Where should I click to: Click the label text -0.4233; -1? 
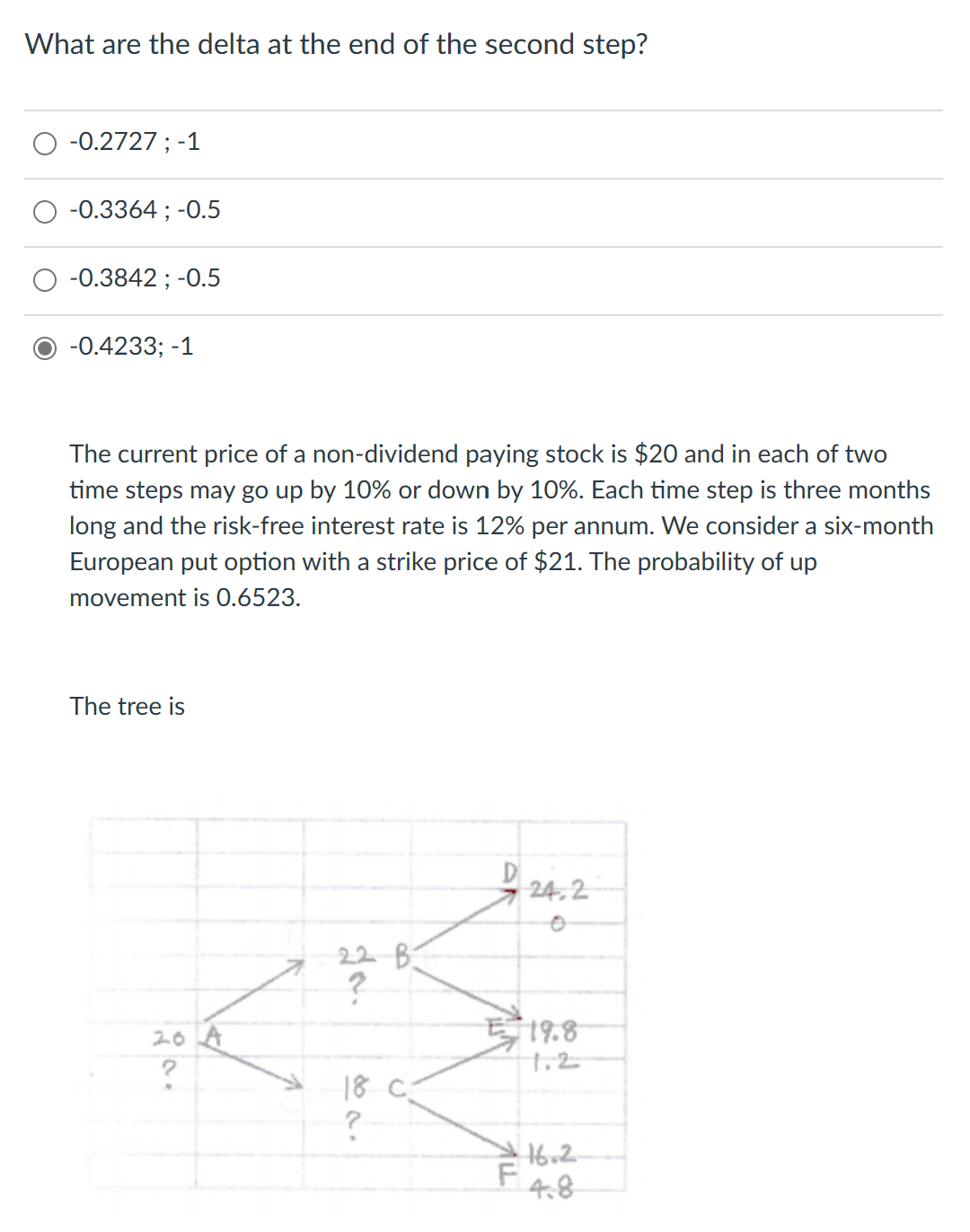(131, 347)
